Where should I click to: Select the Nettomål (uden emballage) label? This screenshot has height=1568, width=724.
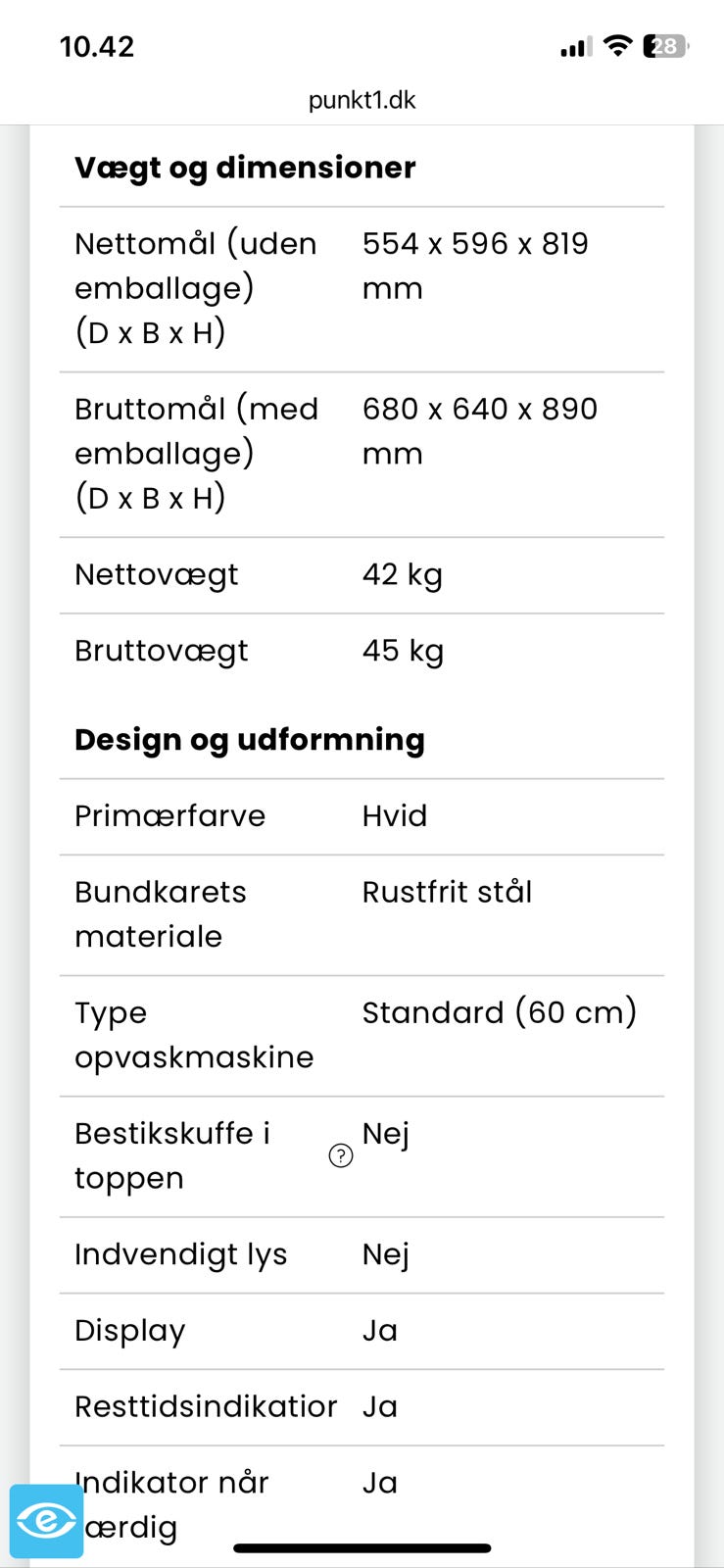coord(196,288)
